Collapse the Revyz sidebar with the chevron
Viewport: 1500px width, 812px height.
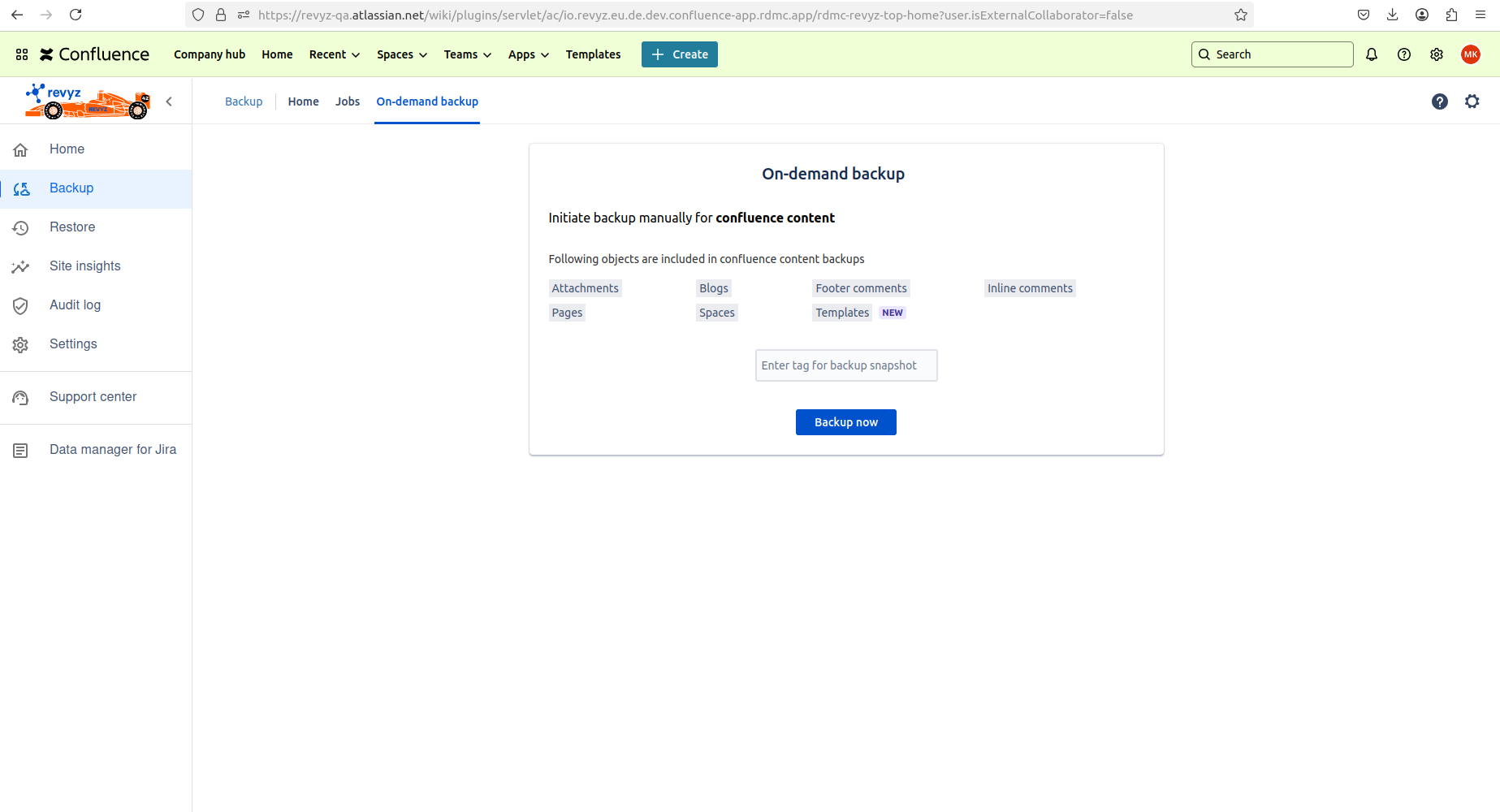click(x=169, y=101)
